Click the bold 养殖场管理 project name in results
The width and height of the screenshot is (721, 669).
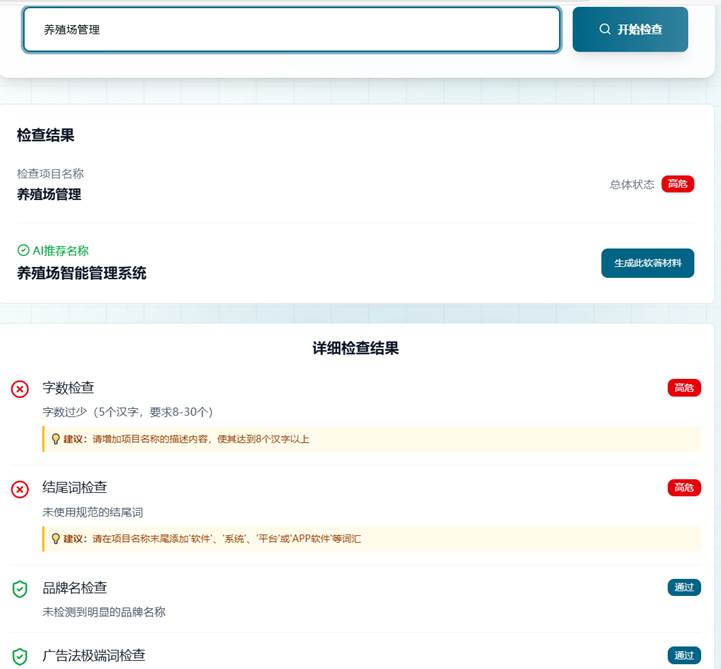click(x=49, y=194)
